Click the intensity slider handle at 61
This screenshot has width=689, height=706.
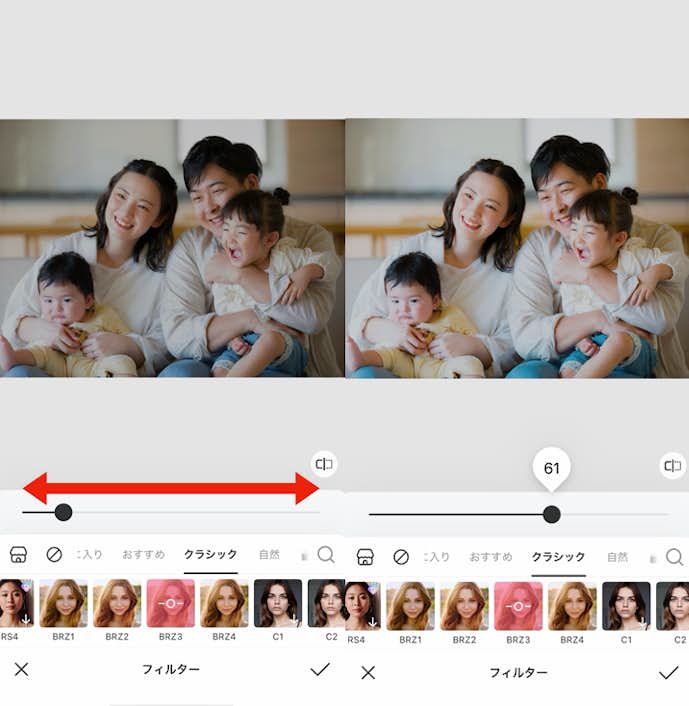[552, 514]
